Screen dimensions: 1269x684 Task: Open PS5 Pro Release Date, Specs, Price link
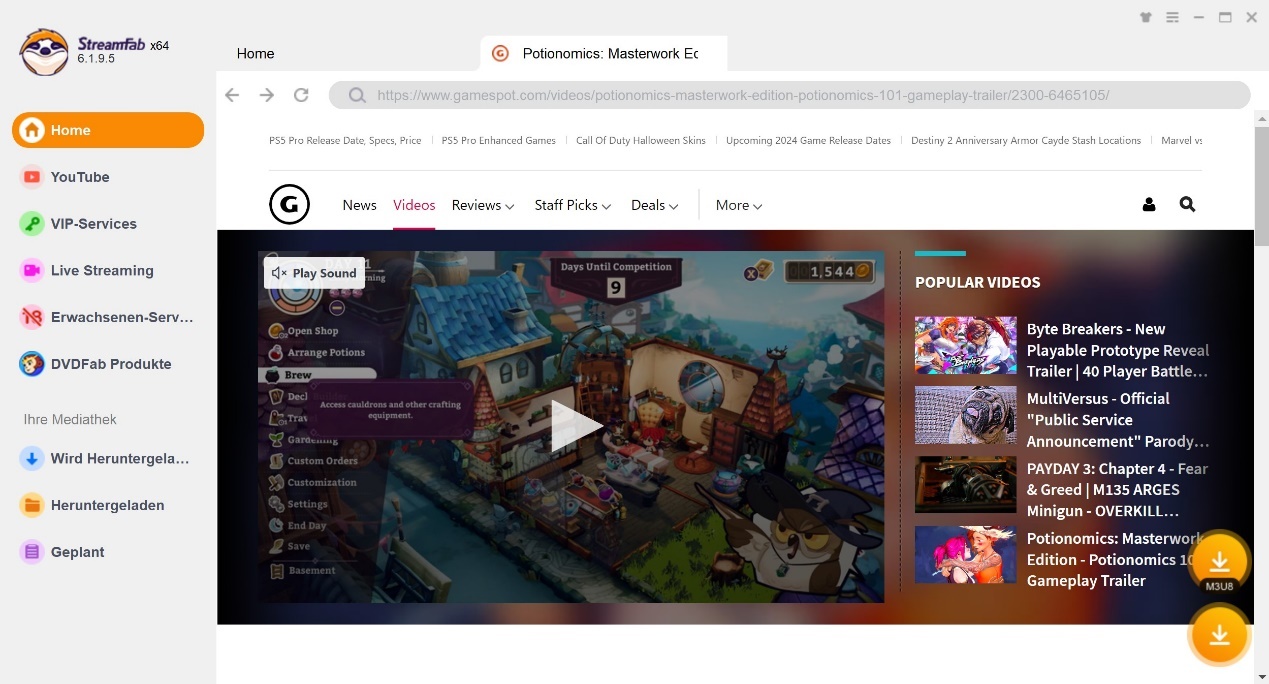coord(345,140)
